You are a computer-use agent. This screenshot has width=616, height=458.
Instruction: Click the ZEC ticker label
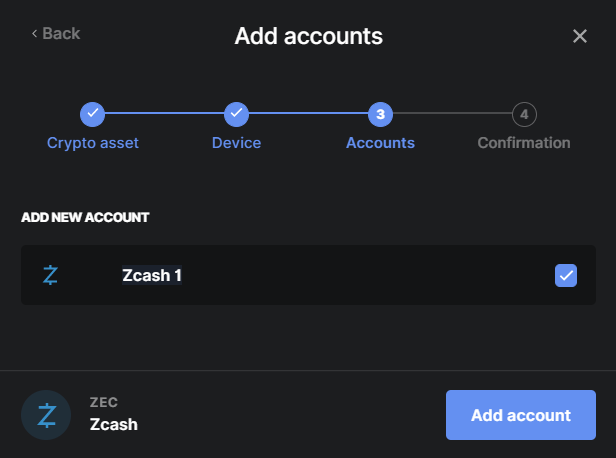[104, 402]
